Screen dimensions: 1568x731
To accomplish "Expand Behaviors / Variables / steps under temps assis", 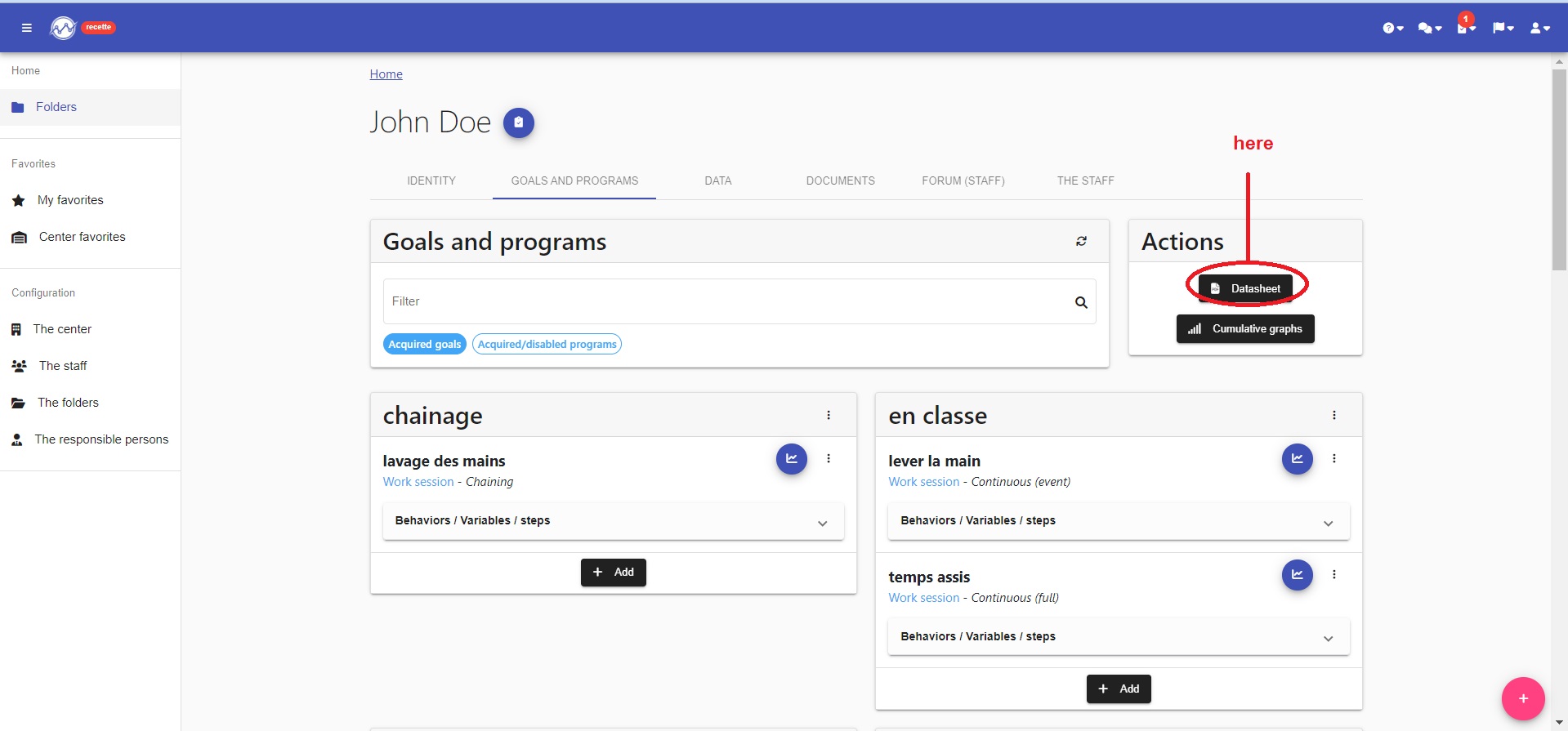I will click(x=1119, y=637).
